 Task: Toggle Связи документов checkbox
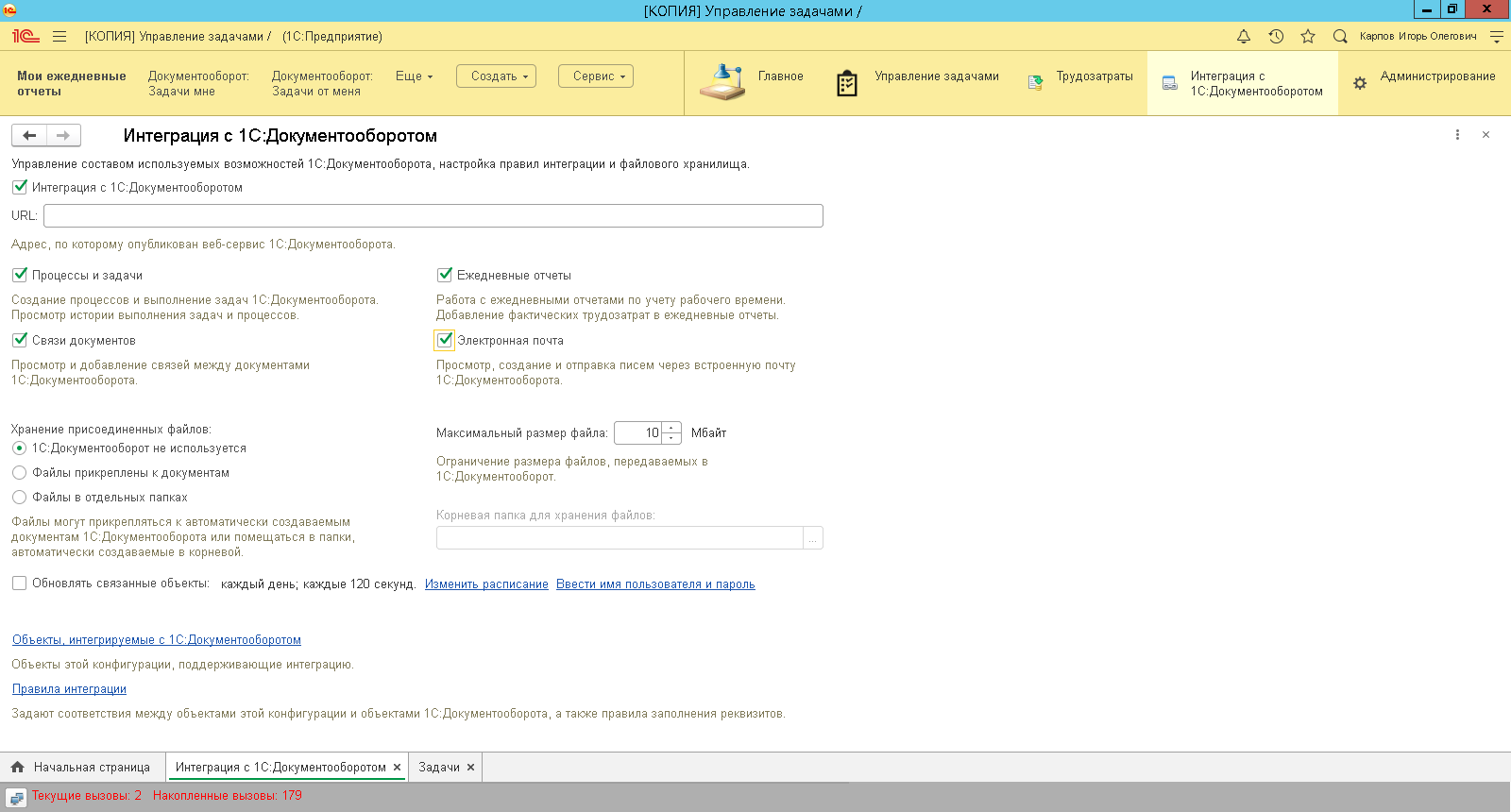(x=20, y=340)
